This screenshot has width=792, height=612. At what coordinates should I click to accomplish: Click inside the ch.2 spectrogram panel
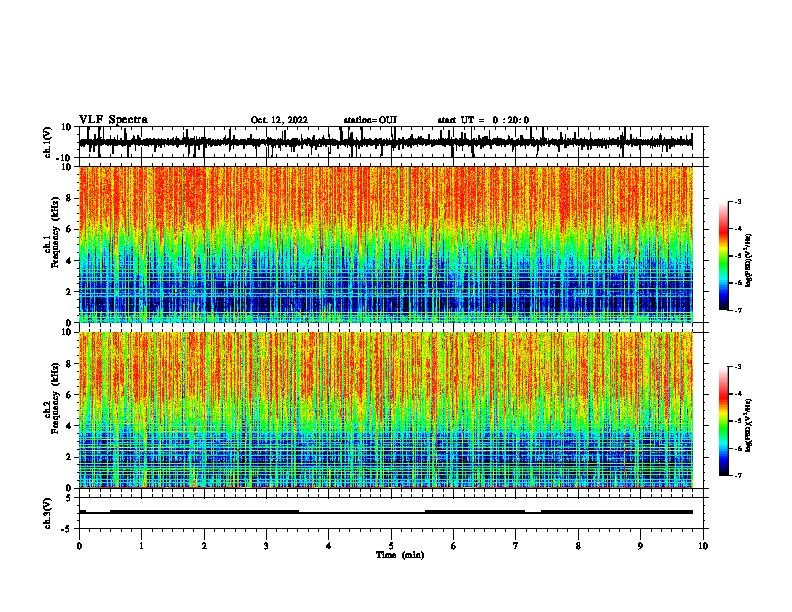tap(386, 410)
